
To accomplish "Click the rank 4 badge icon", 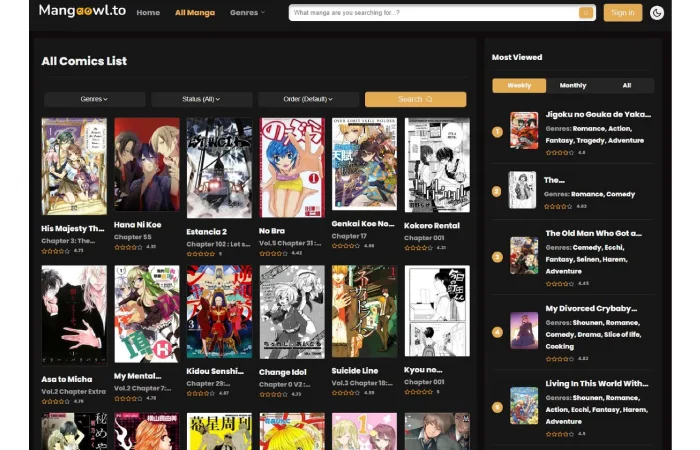I will [x=497, y=332].
